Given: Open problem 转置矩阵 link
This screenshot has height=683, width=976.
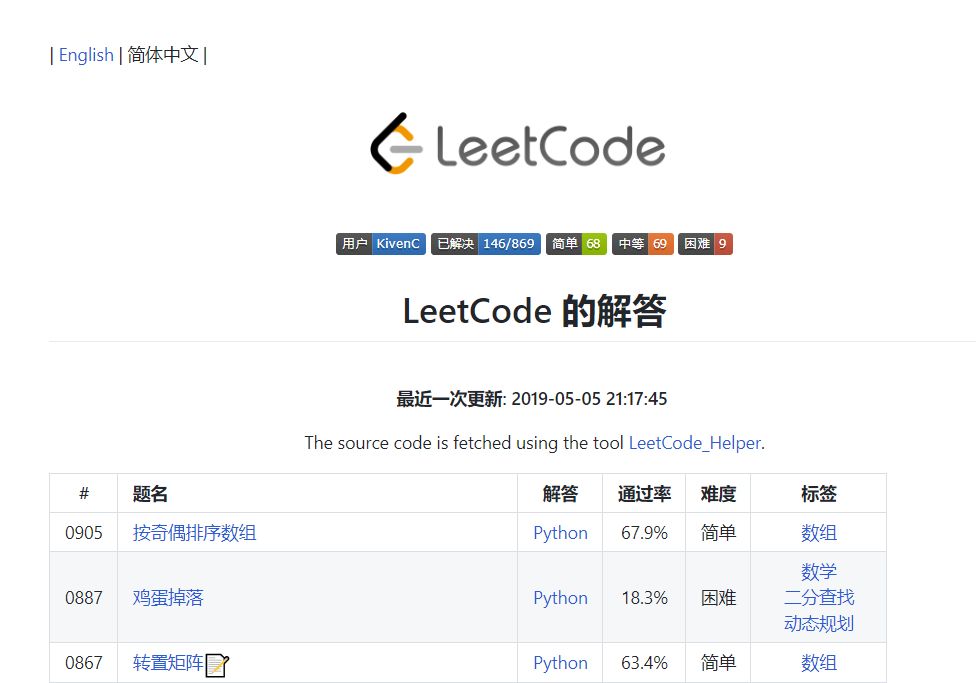Looking at the screenshot, I should coord(168,662).
